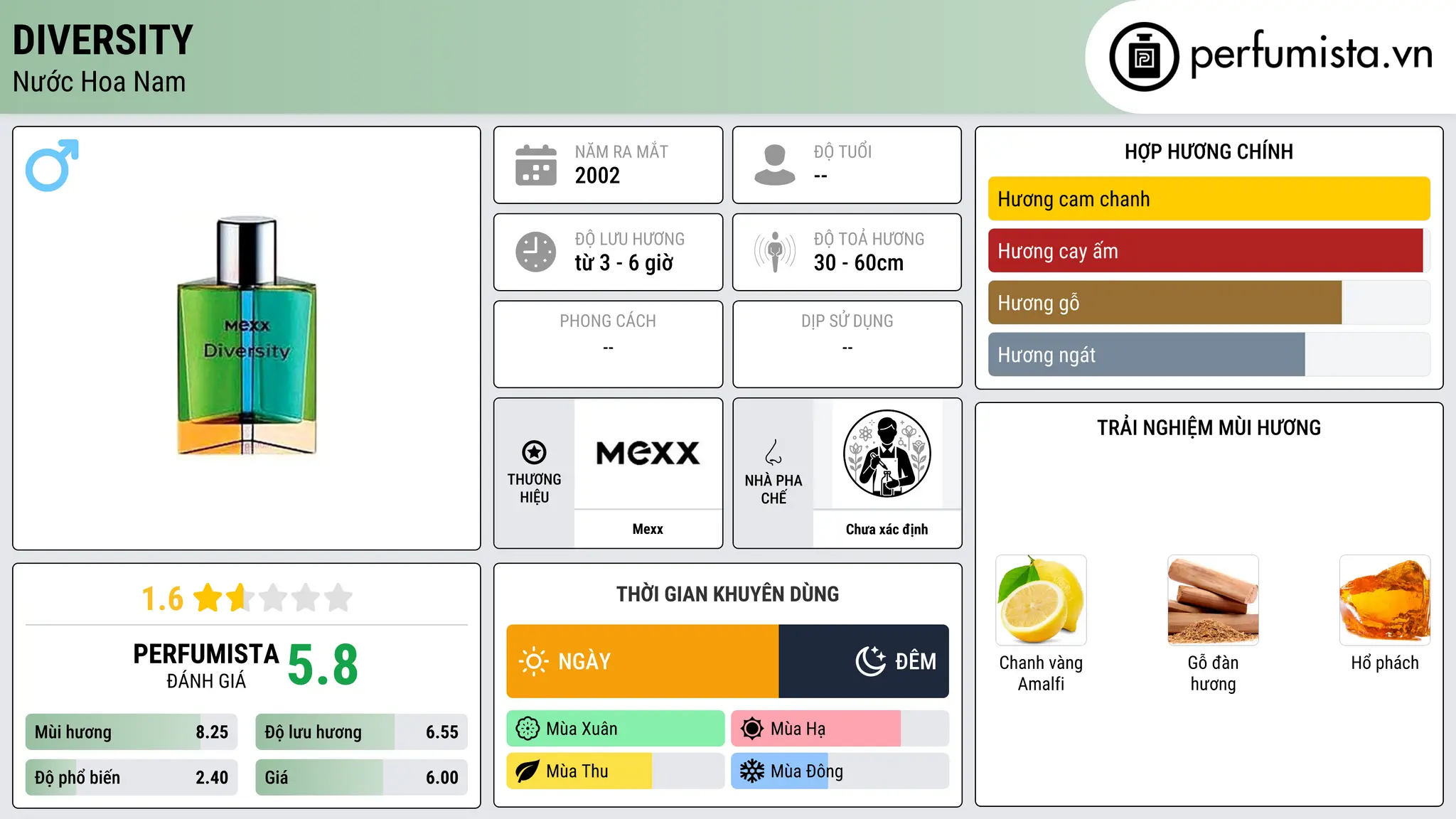This screenshot has height=819, width=1456.
Task: Click the yellow Hương cam chanh bar
Action: 1209,199
